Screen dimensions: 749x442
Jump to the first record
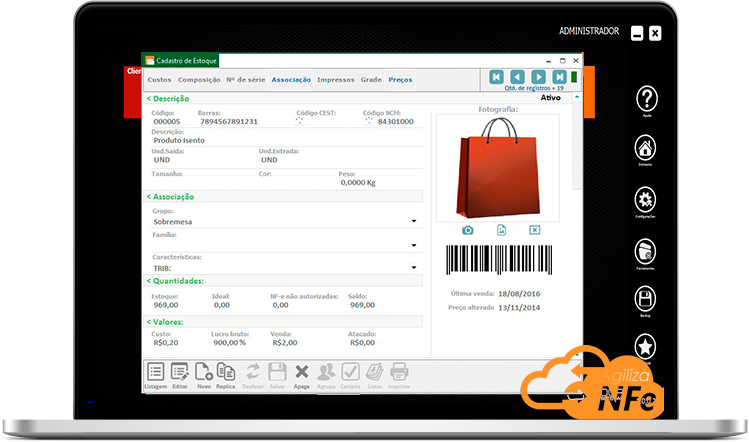(495, 77)
